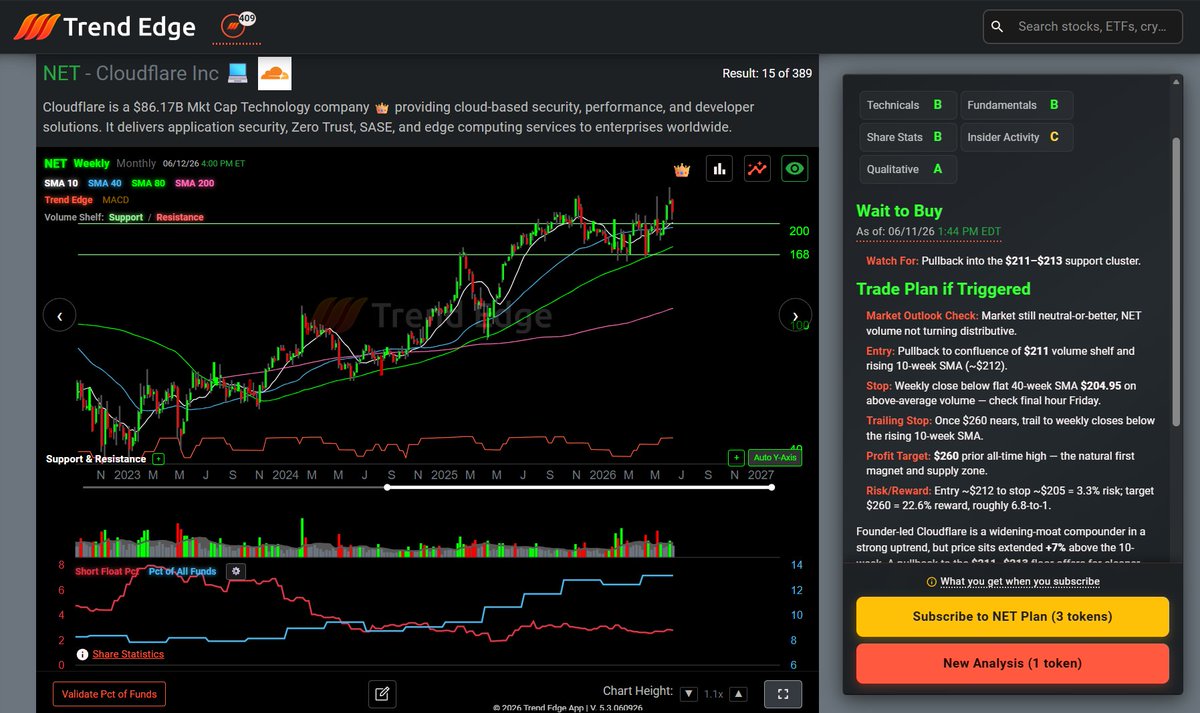Screen dimensions: 1200x713
Task: Increase chart height with up arrow
Action: coord(738,694)
